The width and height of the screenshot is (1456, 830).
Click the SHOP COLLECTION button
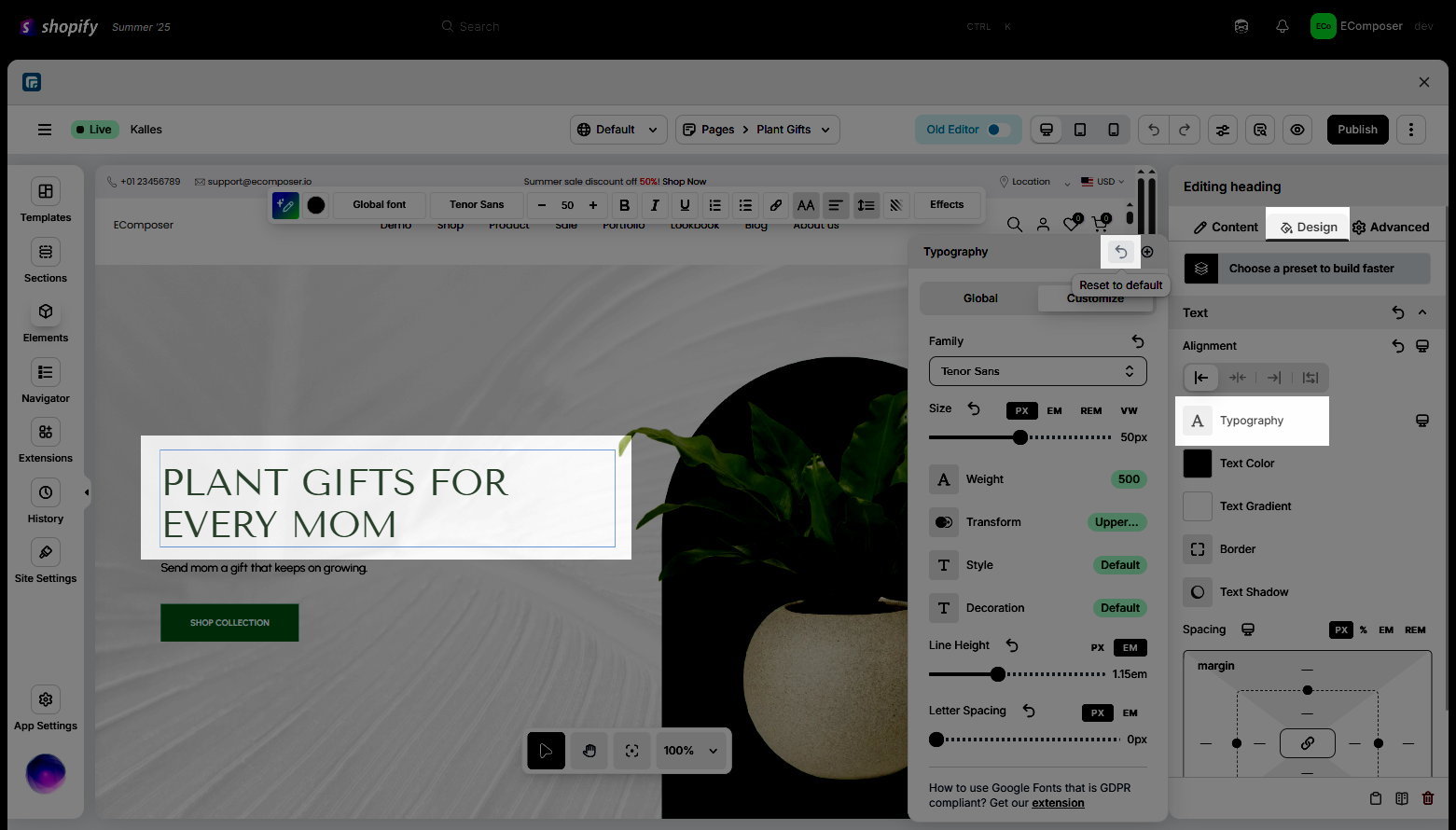(229, 623)
